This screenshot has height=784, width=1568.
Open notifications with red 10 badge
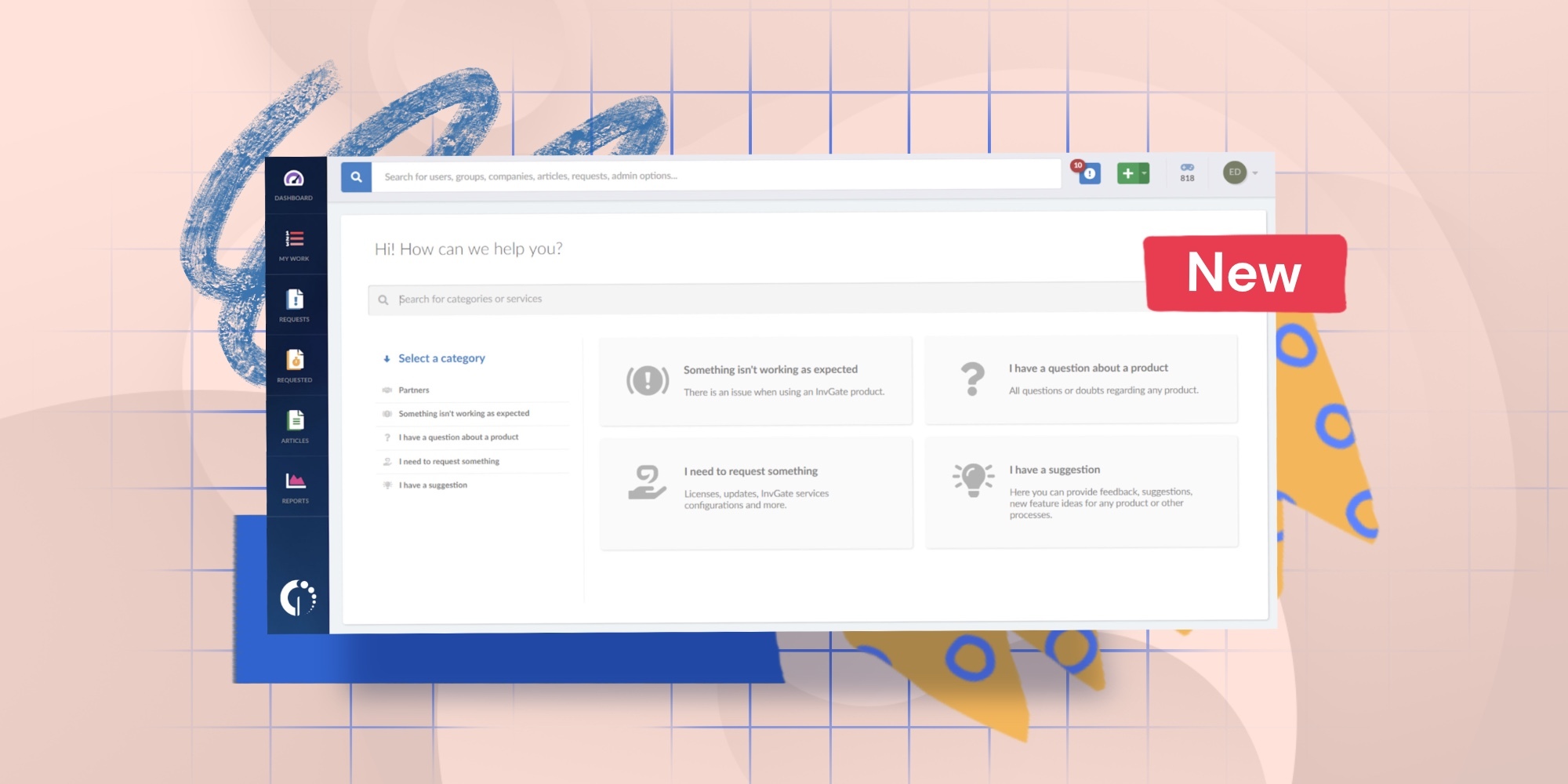click(x=1088, y=173)
